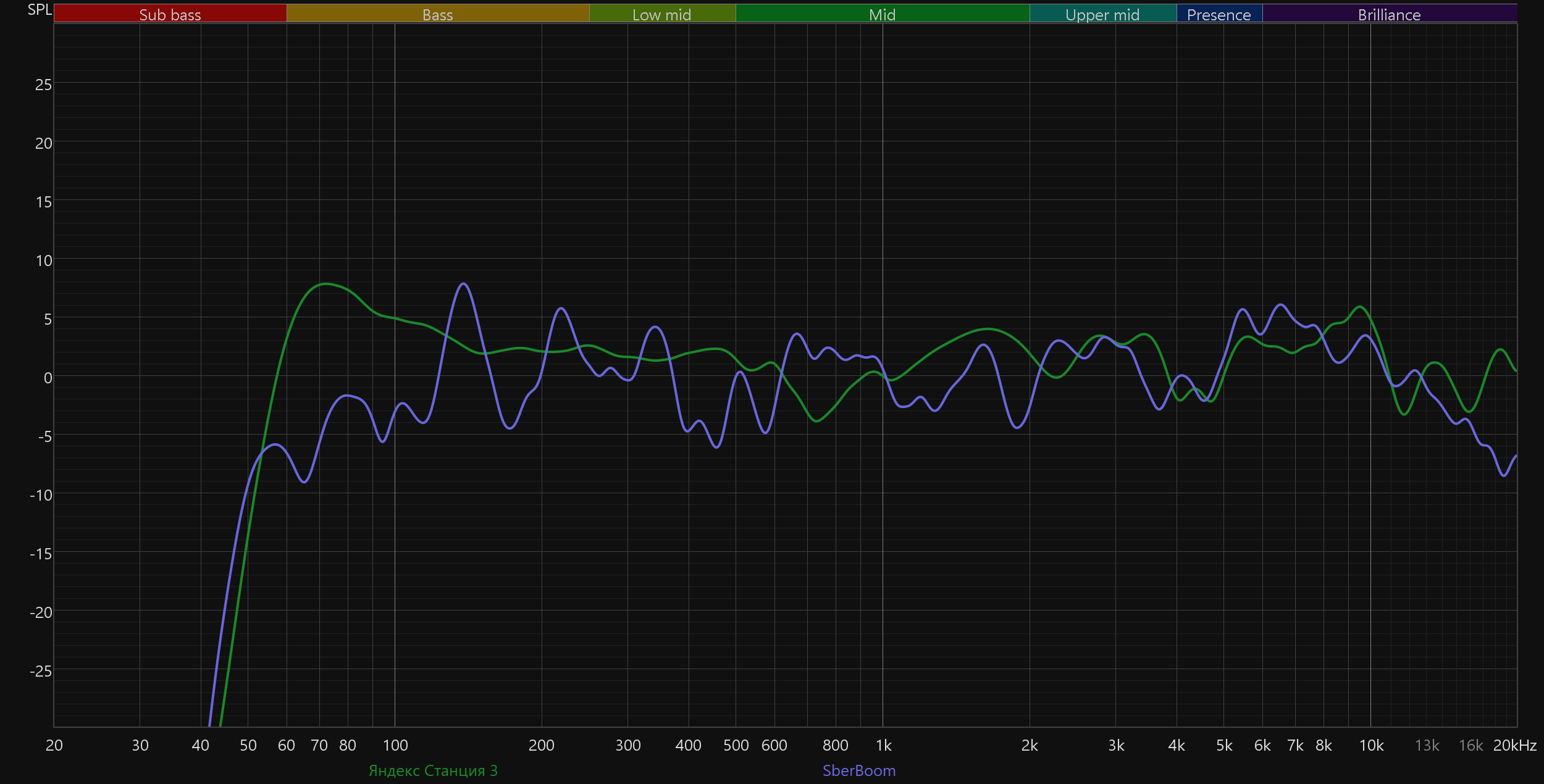The width and height of the screenshot is (1544, 784).
Task: Click the Presence band header
Action: pos(1219,14)
